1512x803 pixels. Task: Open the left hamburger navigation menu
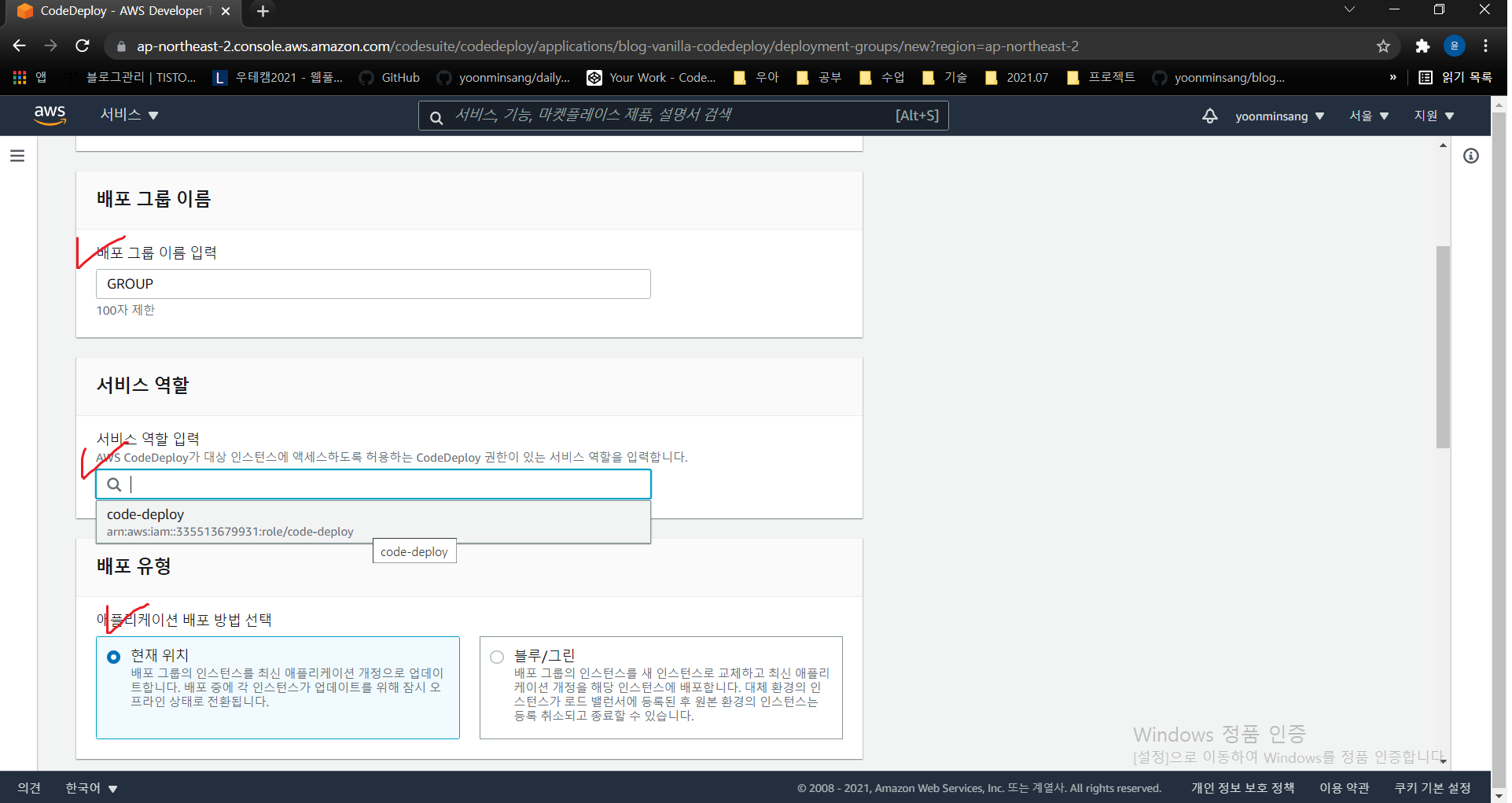coord(17,156)
